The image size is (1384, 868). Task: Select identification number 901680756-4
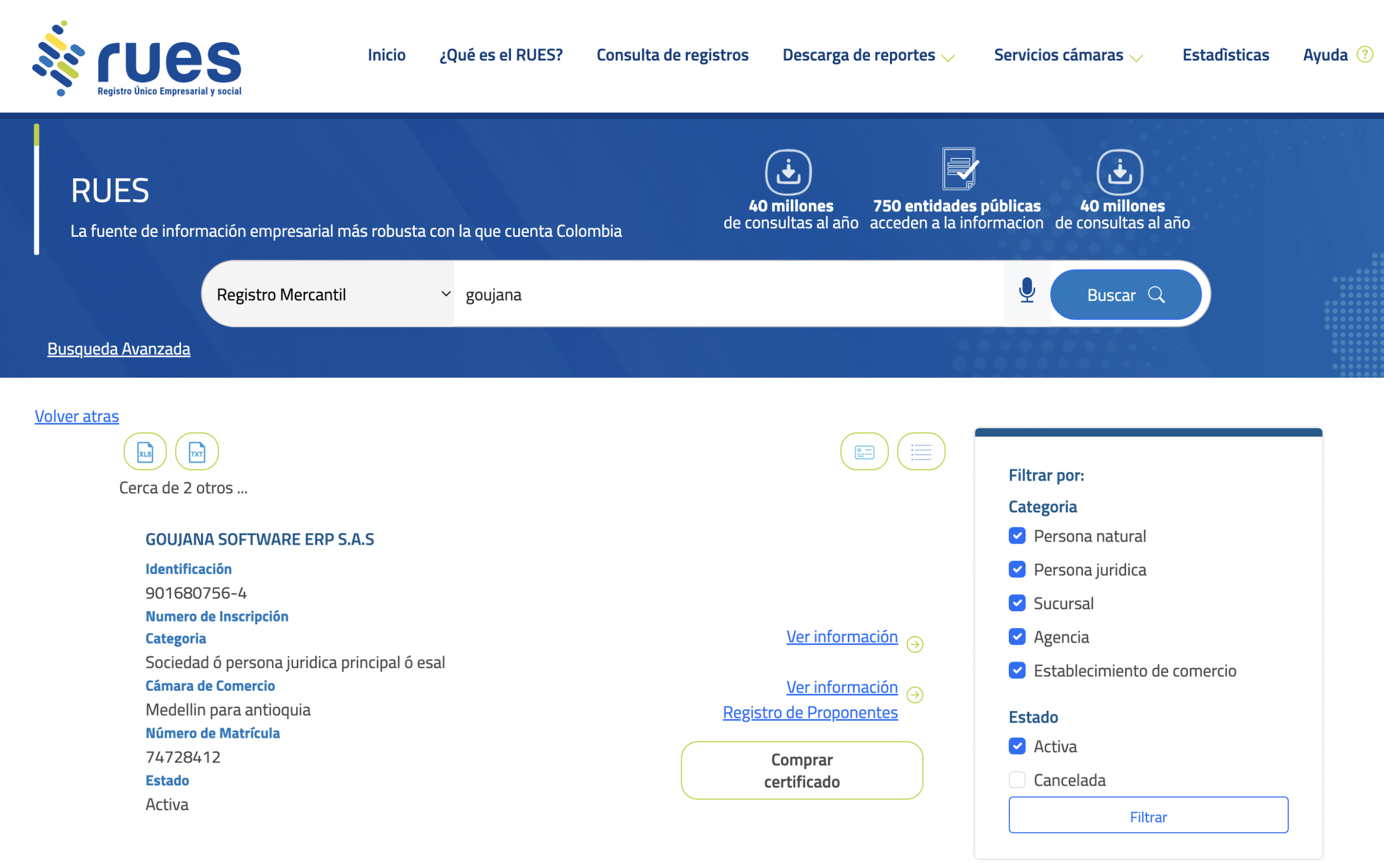tap(196, 593)
